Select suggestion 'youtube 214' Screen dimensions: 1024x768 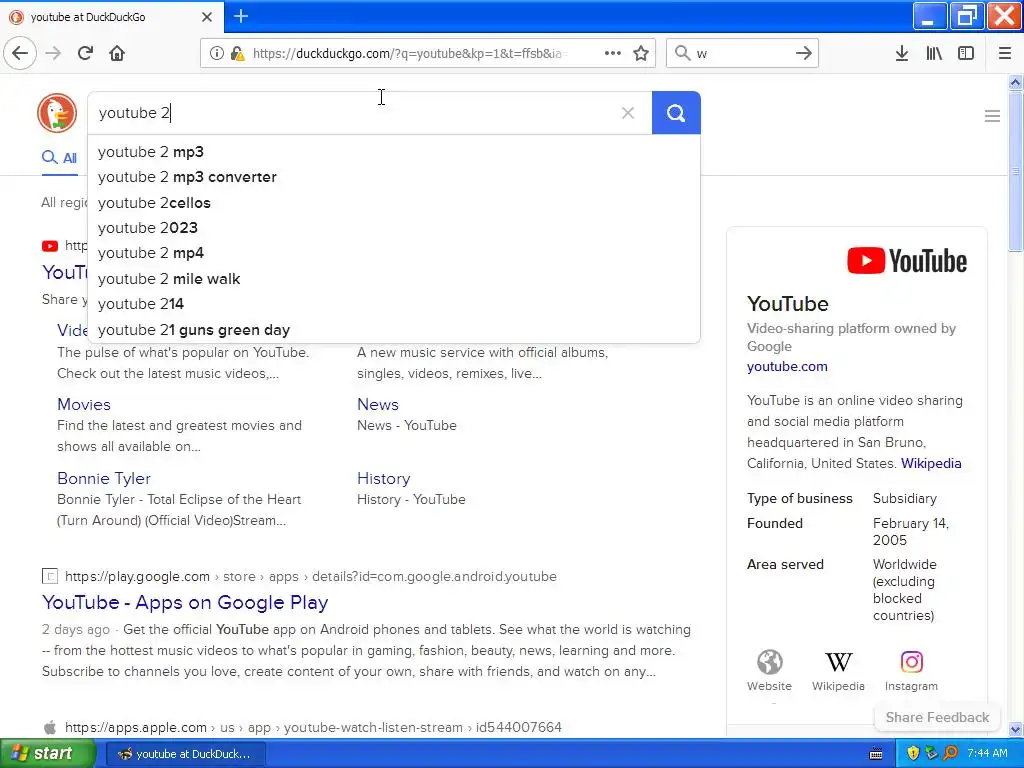(x=394, y=304)
